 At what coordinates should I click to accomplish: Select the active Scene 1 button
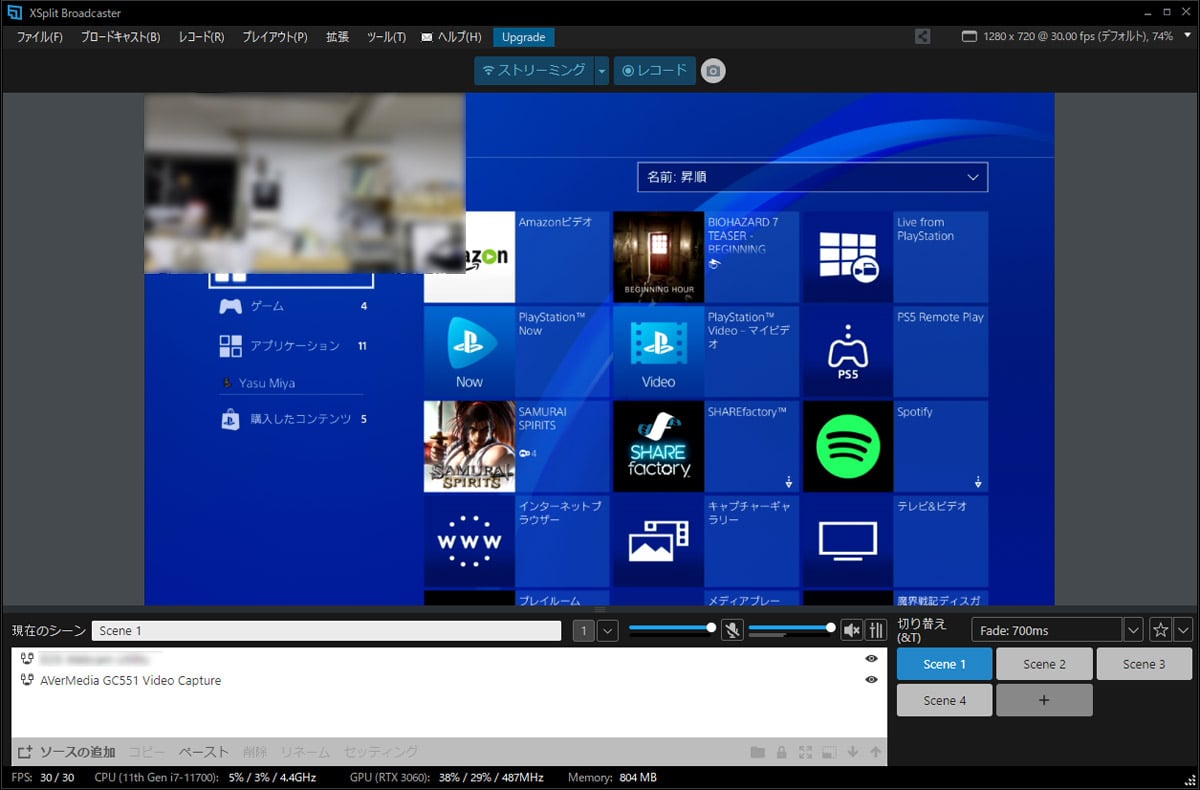point(945,664)
